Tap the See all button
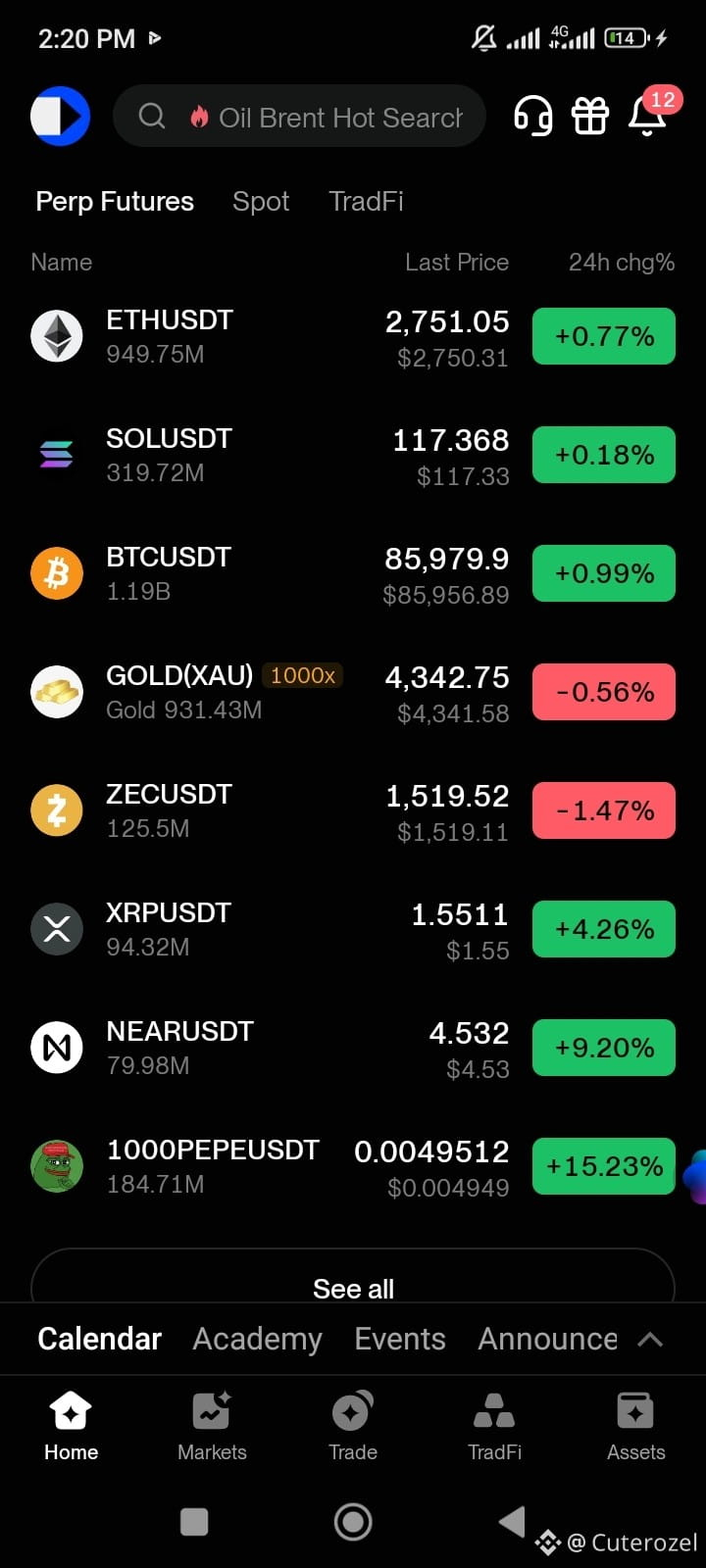This screenshot has height=1568, width=706. click(x=353, y=1276)
